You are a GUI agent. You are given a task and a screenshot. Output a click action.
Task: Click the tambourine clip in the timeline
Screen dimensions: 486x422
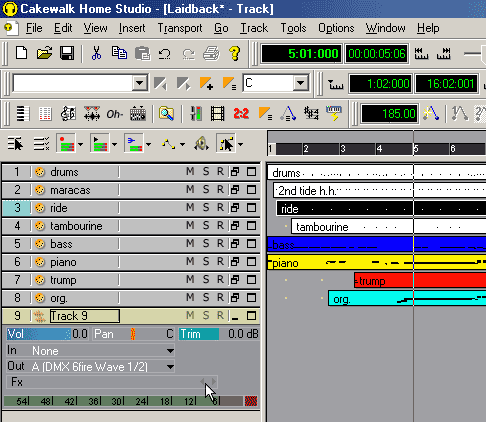pyautogui.click(x=388, y=226)
